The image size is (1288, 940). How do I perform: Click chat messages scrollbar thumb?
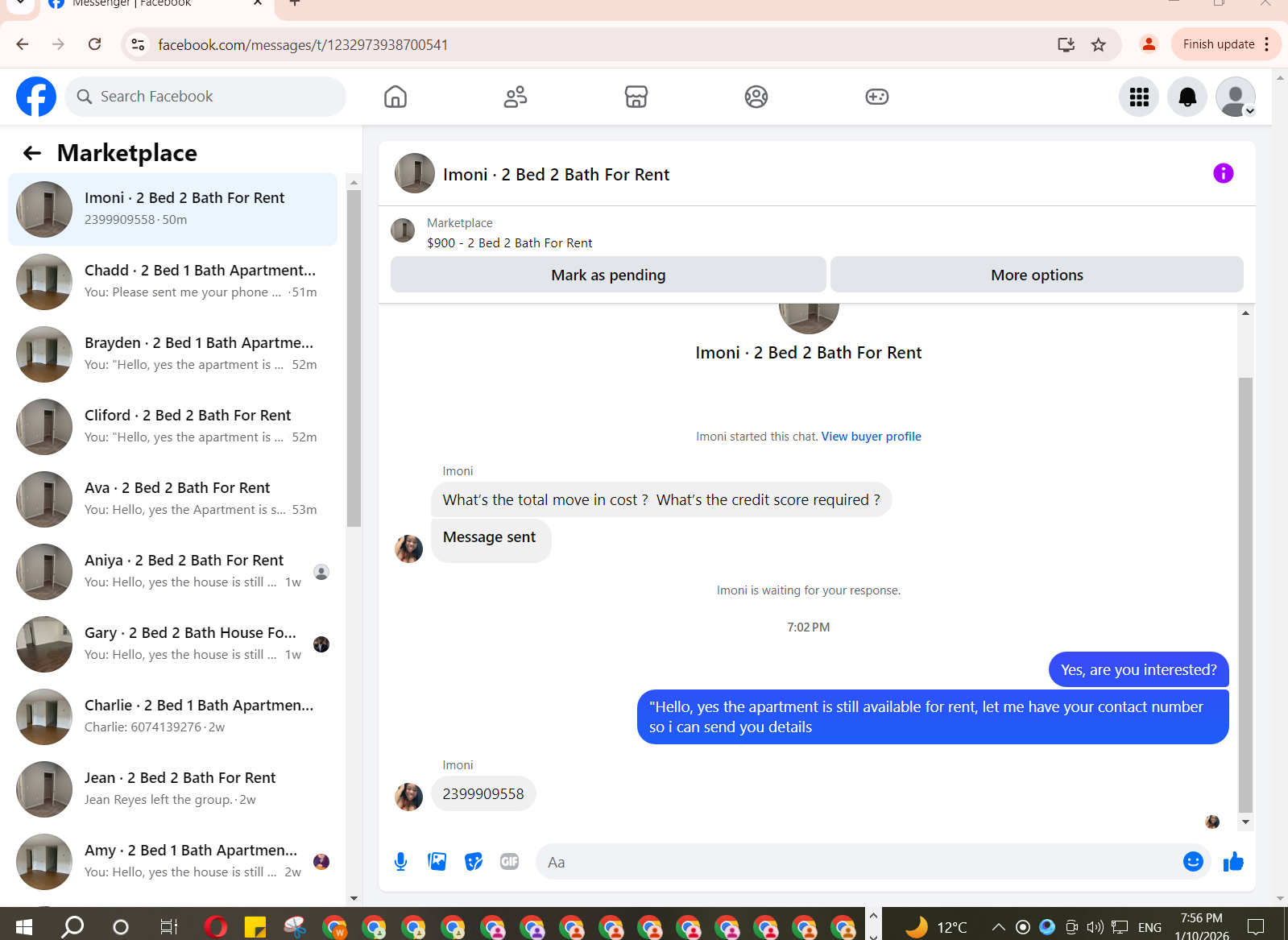1245,594
